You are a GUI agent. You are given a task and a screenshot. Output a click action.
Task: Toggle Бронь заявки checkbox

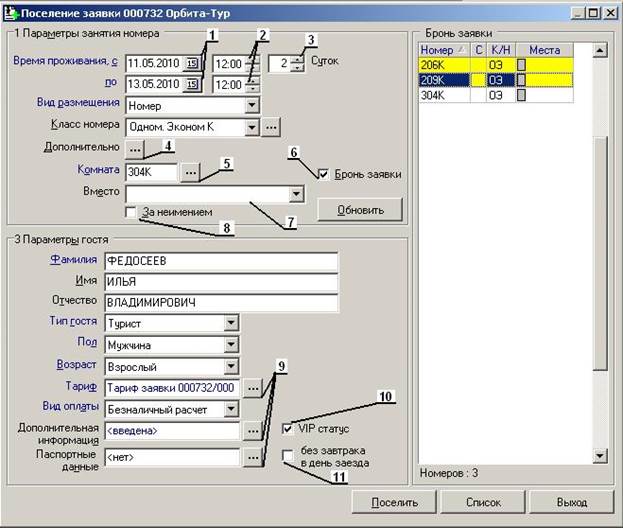[x=323, y=174]
